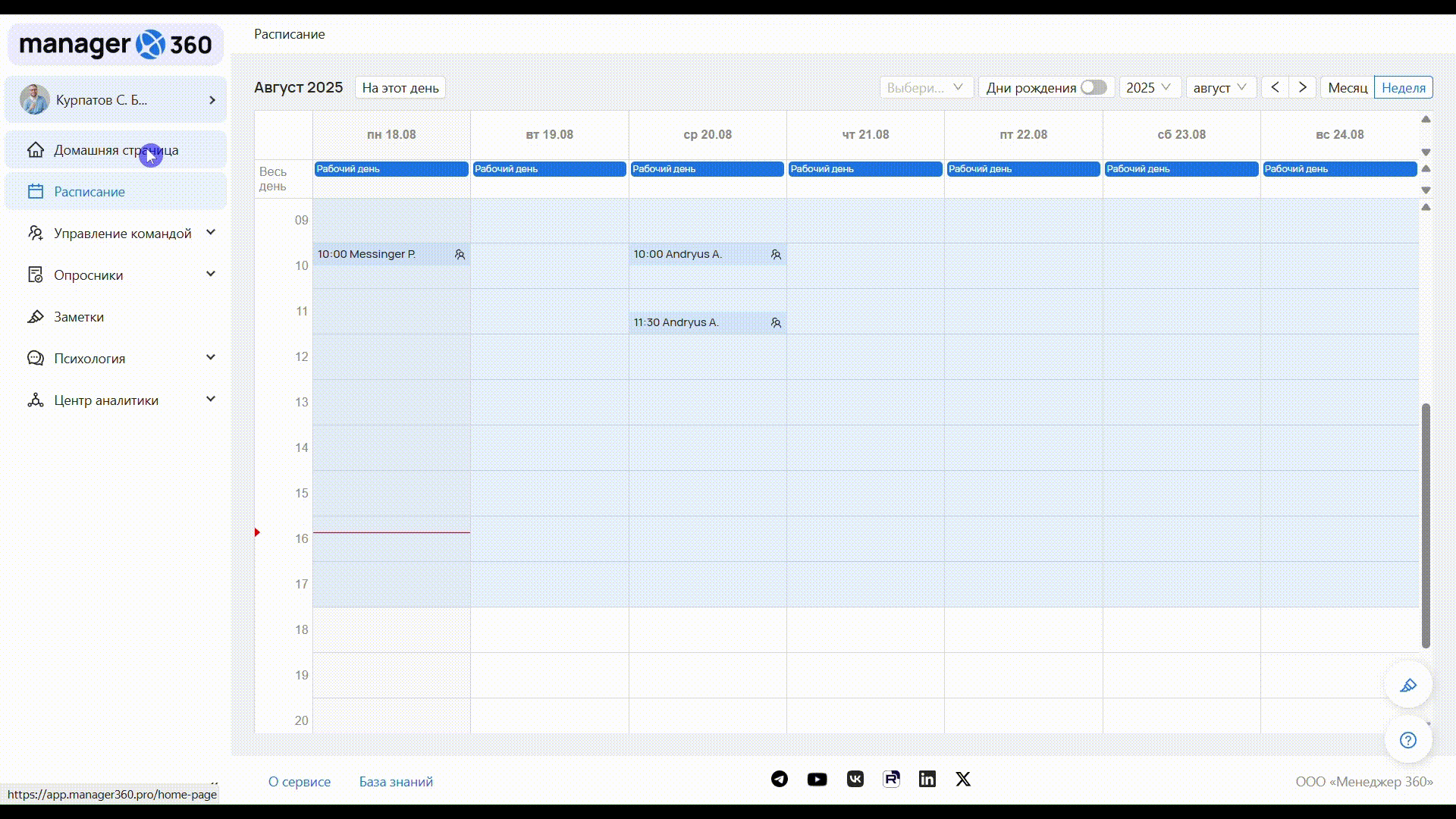
Task: Open the help question mark button
Action: pyautogui.click(x=1408, y=741)
